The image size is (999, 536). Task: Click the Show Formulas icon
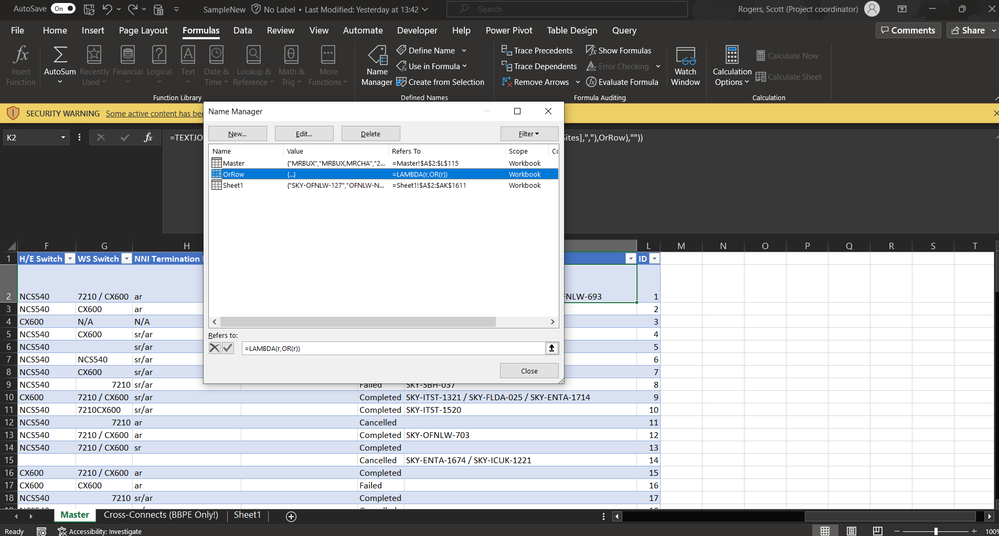591,50
